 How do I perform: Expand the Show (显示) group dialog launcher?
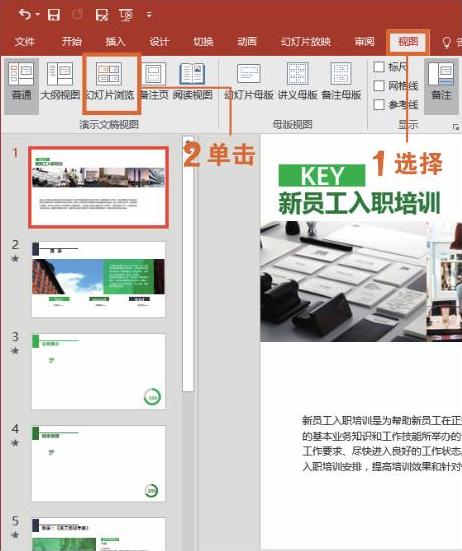(x=456, y=127)
